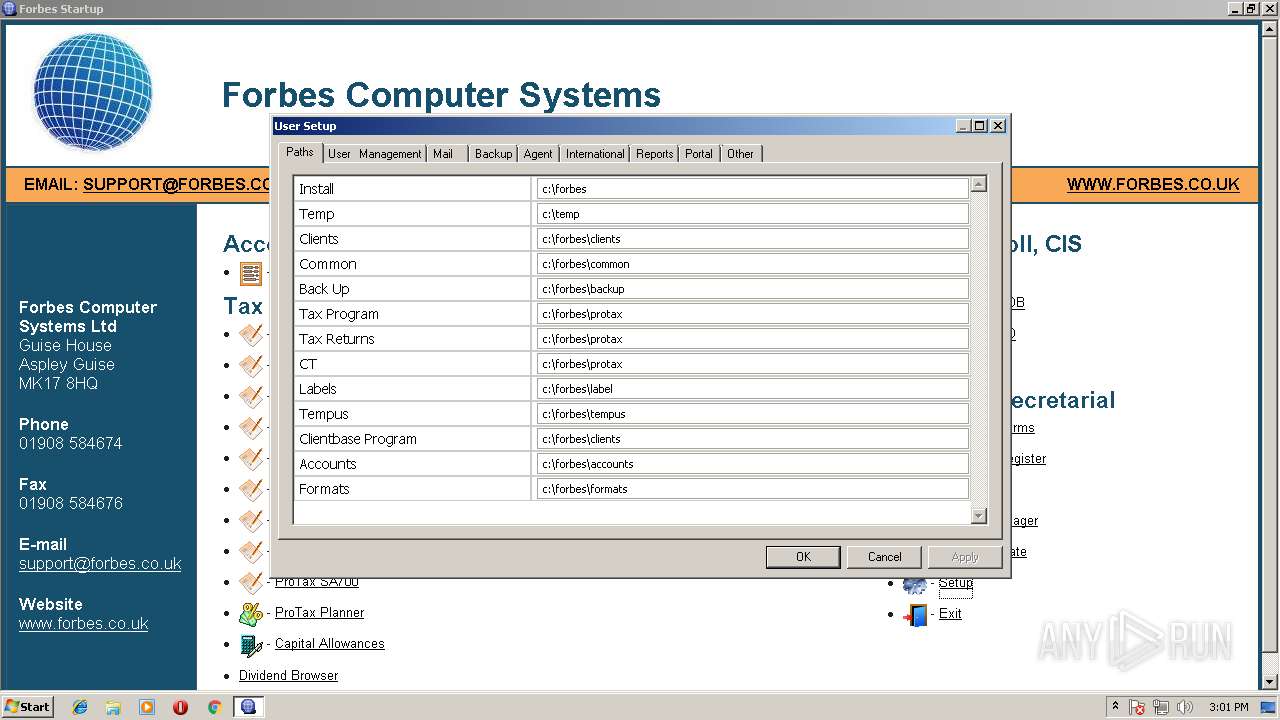Click the Clientbase Program path field
This screenshot has height=720, width=1280.
coord(752,439)
